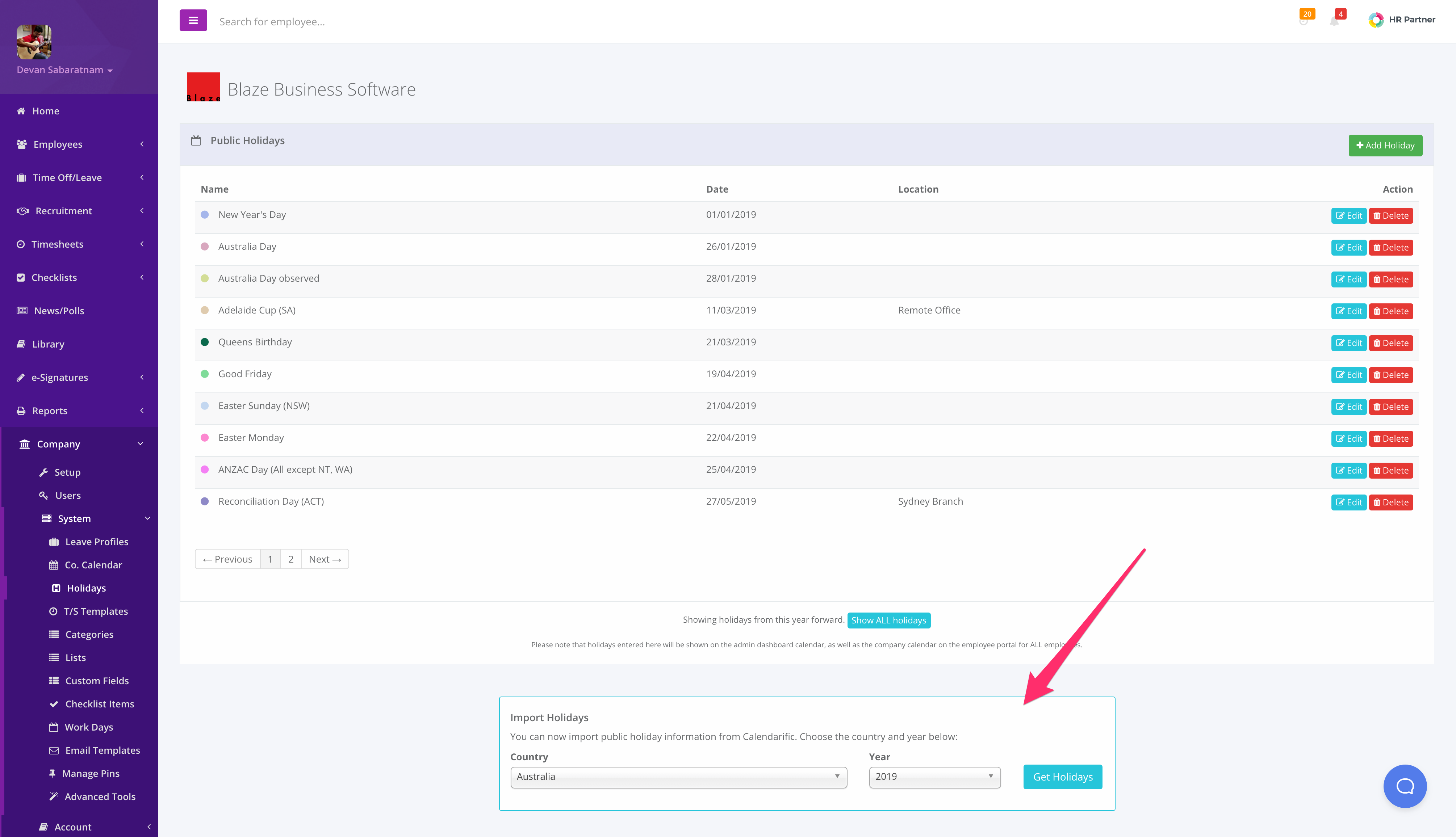Click the Checklist Items checkmark icon
Image resolution: width=1456 pixels, height=837 pixels.
tap(54, 704)
